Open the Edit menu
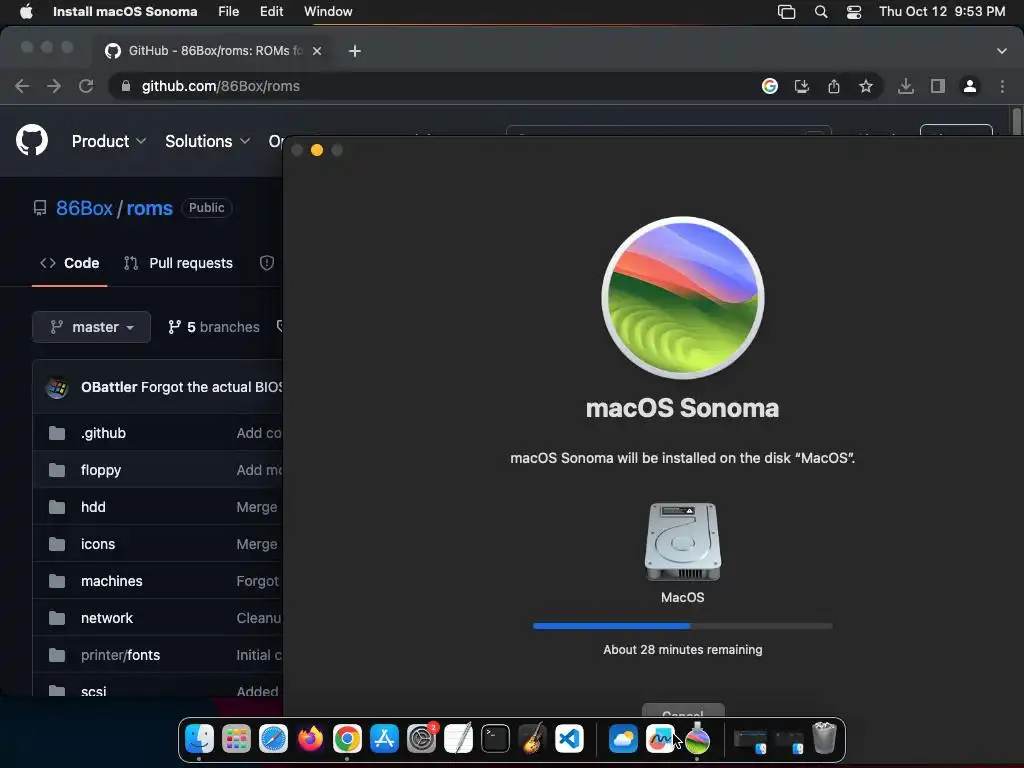 click(272, 12)
